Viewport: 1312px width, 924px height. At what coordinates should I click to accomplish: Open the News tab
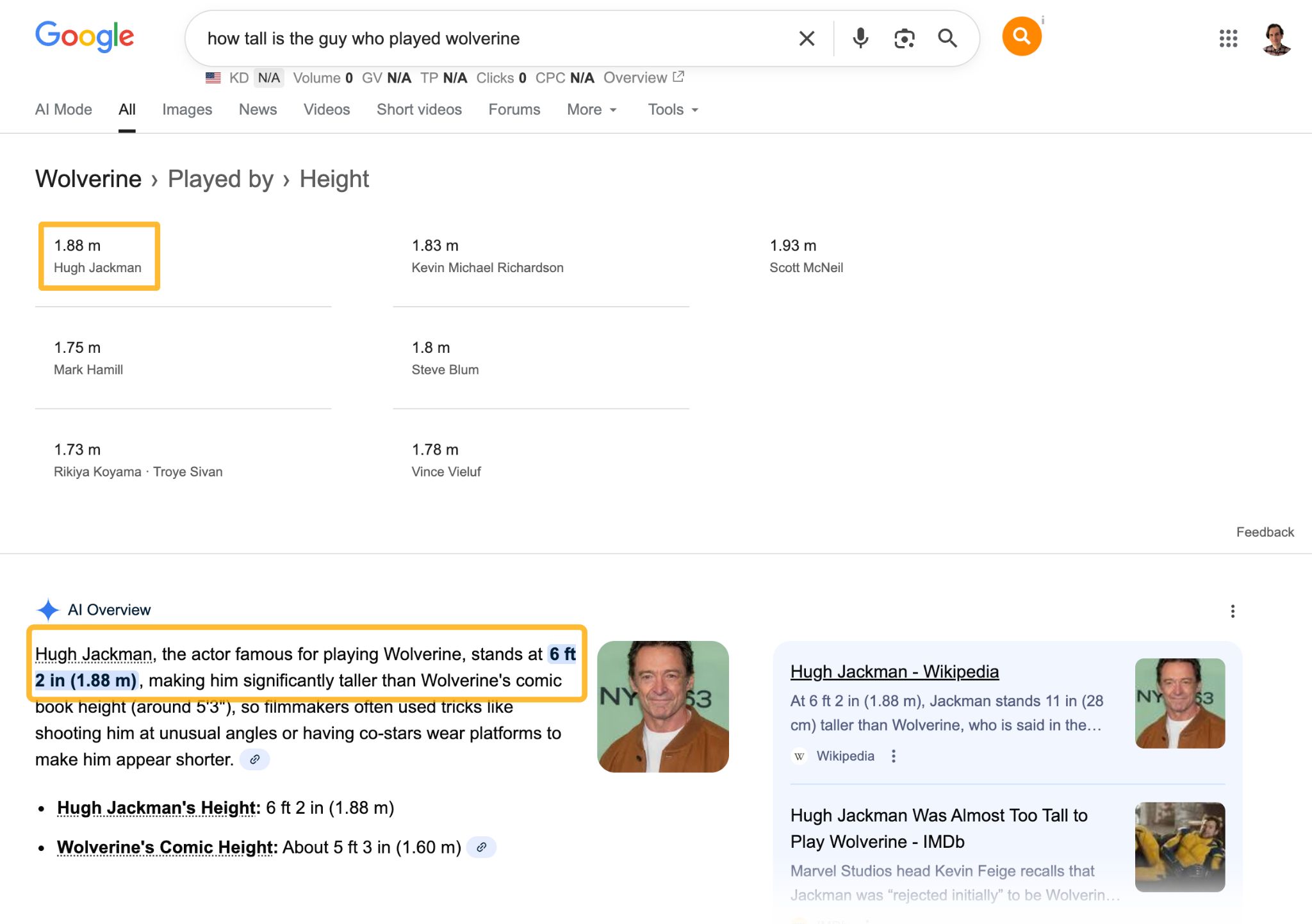(x=258, y=109)
